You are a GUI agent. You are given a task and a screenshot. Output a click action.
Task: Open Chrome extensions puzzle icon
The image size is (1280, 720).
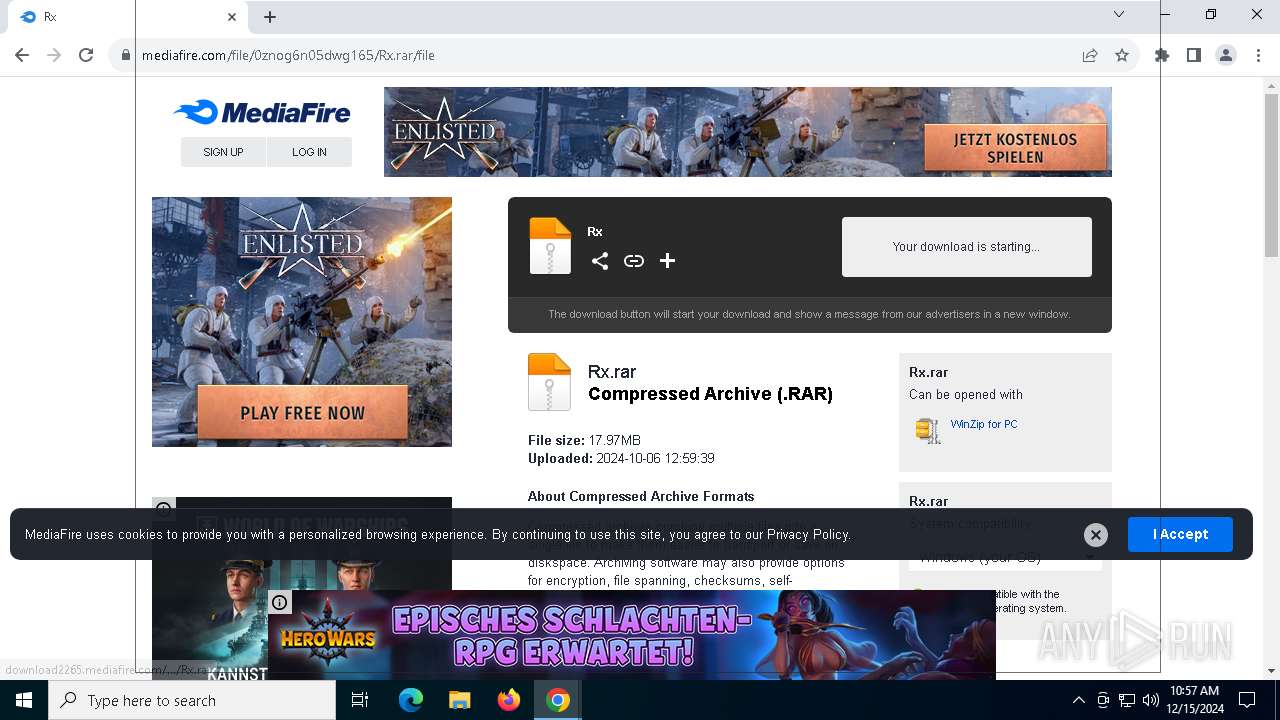(x=1162, y=55)
